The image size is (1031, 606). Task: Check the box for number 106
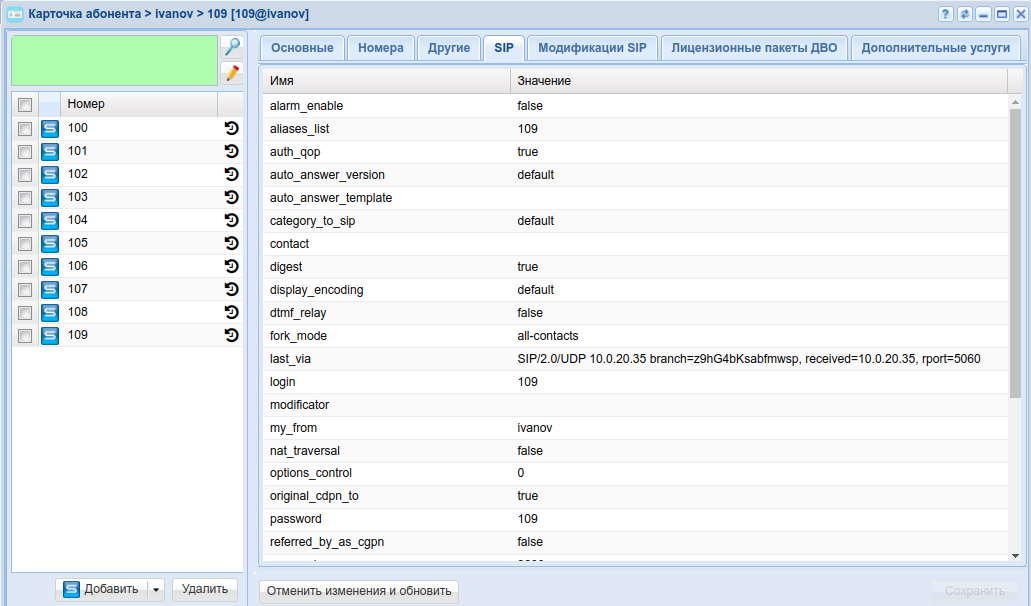[x=25, y=267]
